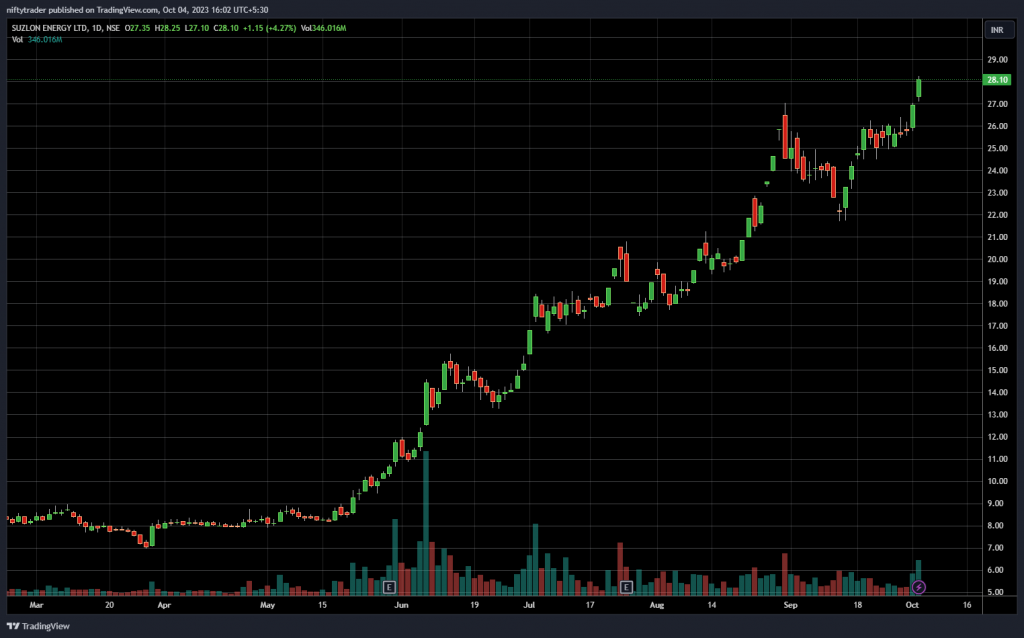Image resolution: width=1024 pixels, height=638 pixels.
Task: Click the purple lightning event icon
Action: (918, 587)
